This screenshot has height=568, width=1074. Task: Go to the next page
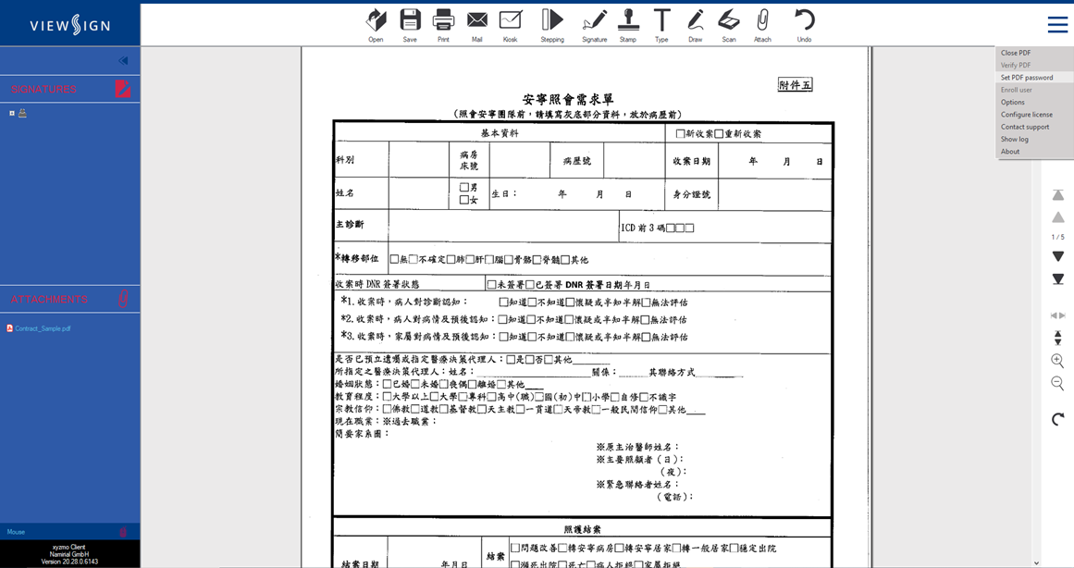pos(1058,256)
